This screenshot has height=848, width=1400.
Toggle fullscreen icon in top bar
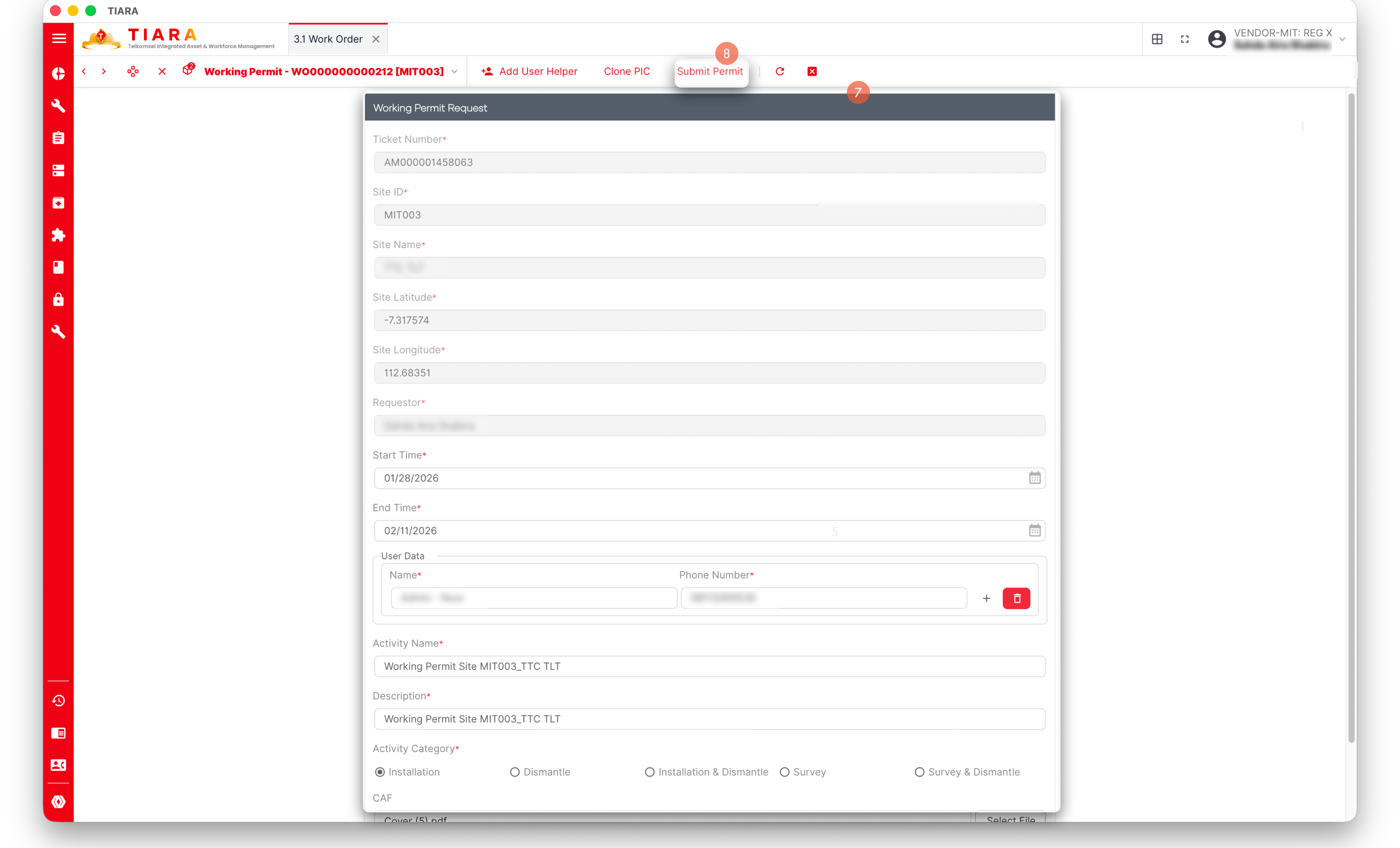pyautogui.click(x=1185, y=39)
